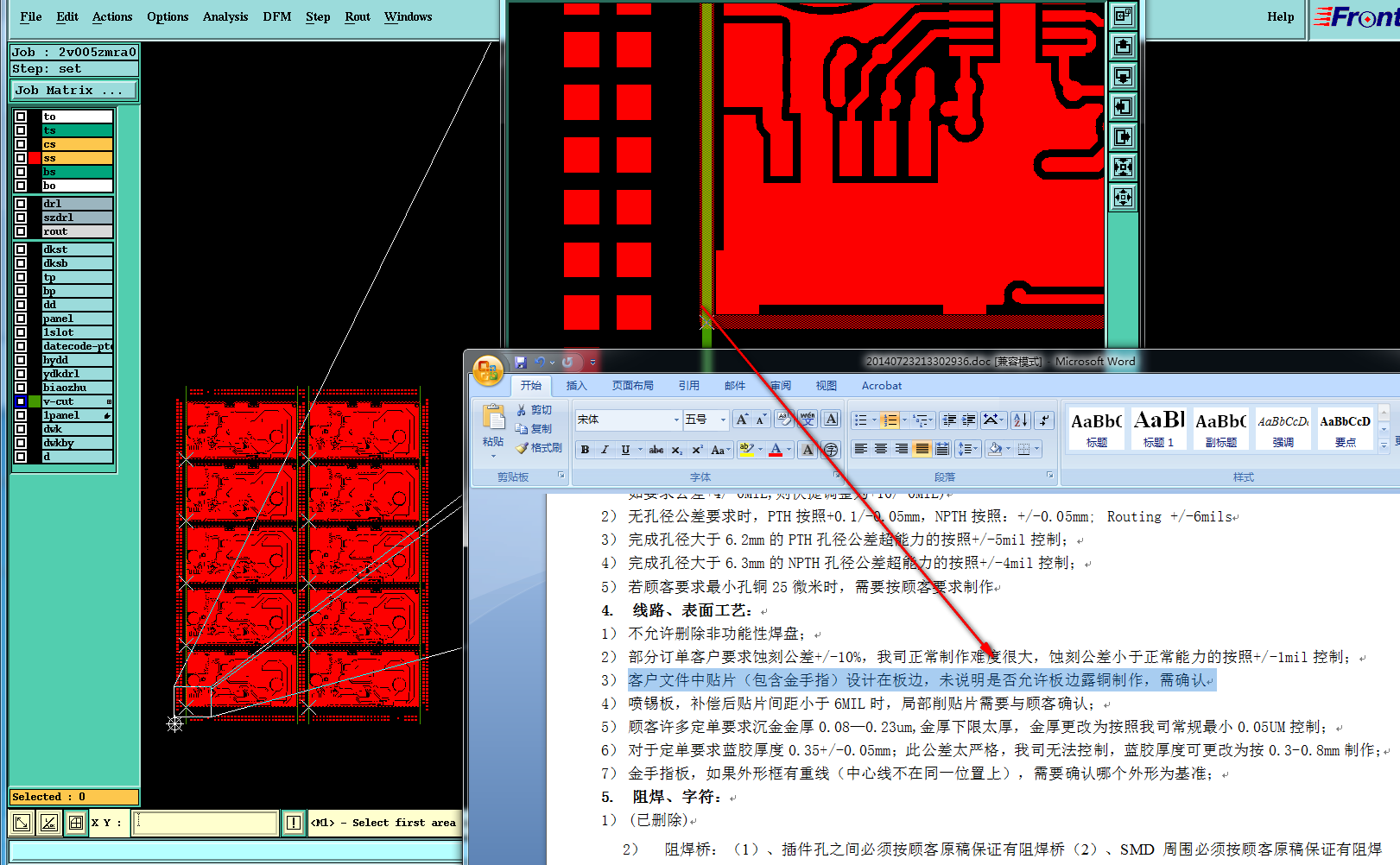Click the pan right icon in Genesis toolbar
The height and width of the screenshot is (865, 1400).
coord(1123,136)
